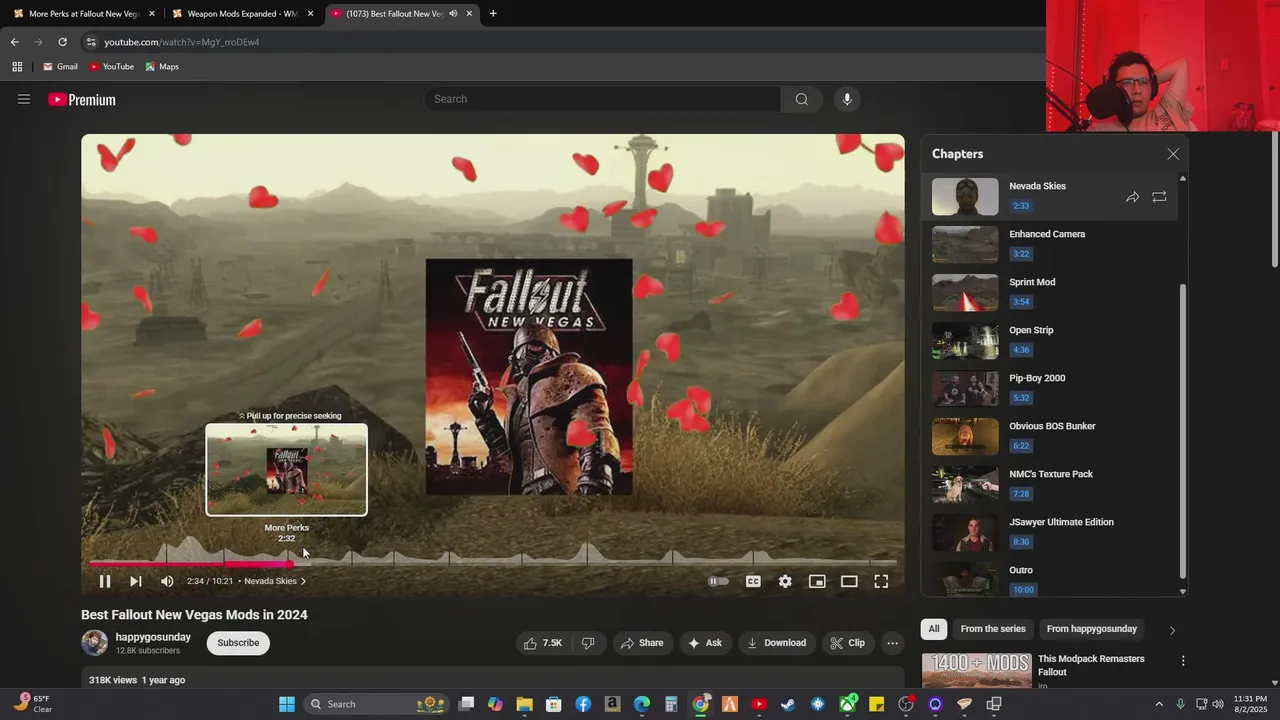Switch to theater mode
This screenshot has height=720, width=1280.
tap(849, 581)
